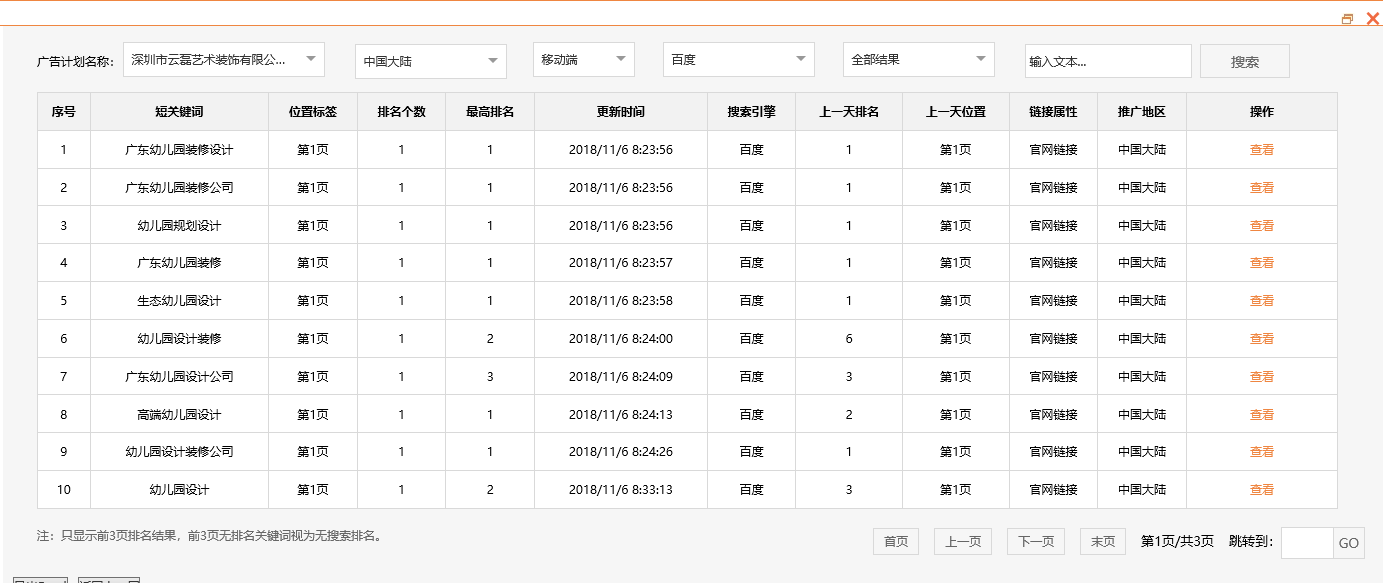The width and height of the screenshot is (1383, 583).
Task: Click the 下一页 next page button
Action: (1035, 541)
